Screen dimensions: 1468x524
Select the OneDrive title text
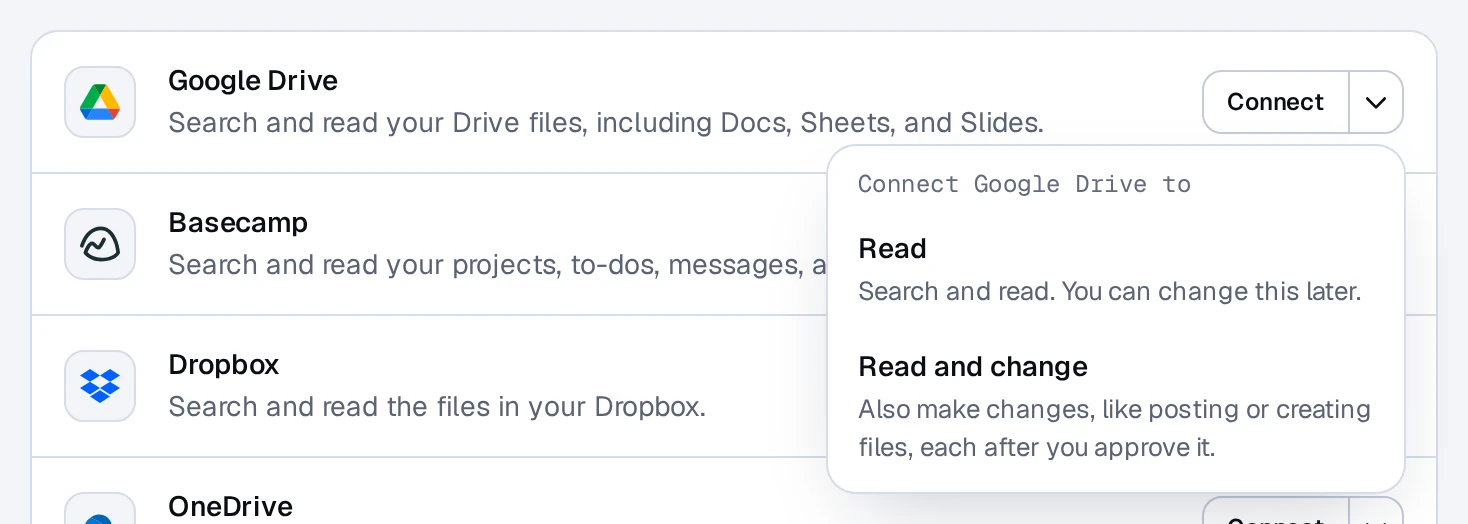pyautogui.click(x=231, y=506)
